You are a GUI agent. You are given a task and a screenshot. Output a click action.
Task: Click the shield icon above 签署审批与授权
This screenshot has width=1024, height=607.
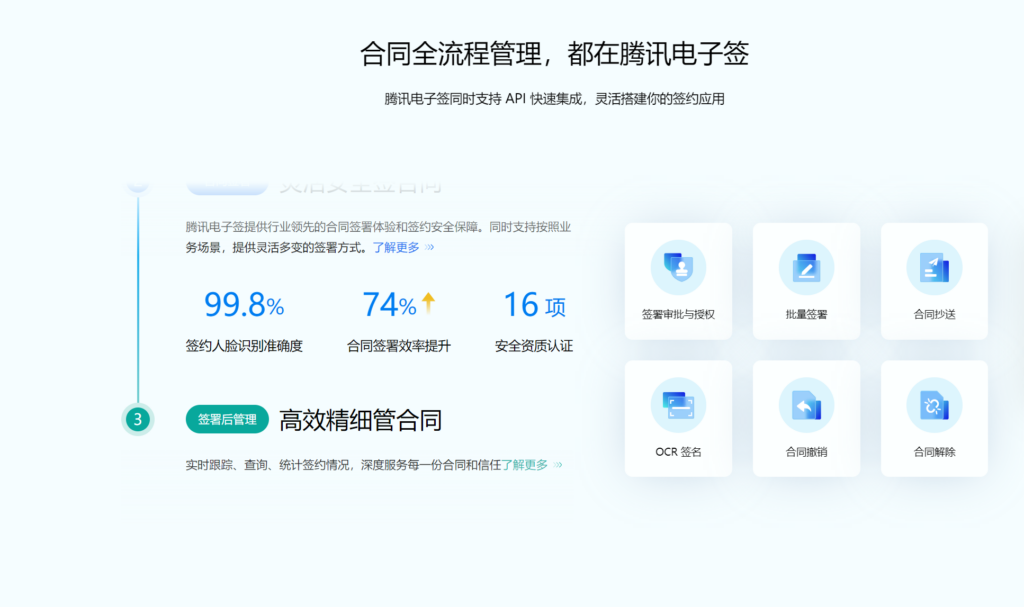point(678,265)
